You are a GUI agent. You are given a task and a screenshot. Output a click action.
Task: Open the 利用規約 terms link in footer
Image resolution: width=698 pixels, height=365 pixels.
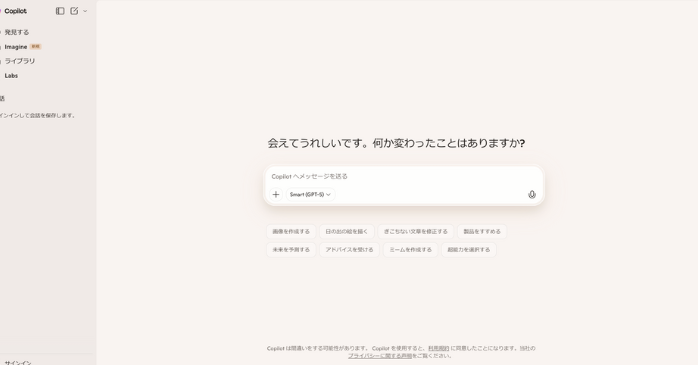click(x=438, y=349)
